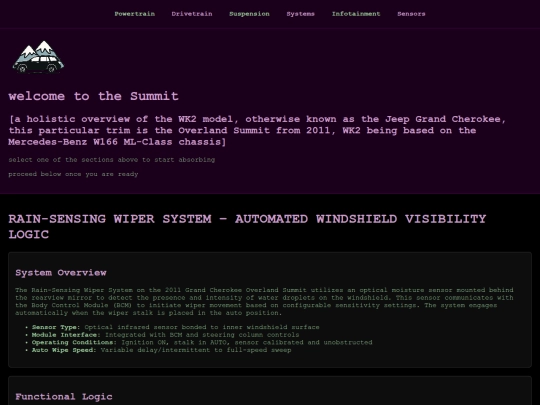Click the Functional Logic heading
The image size is (540, 405).
pos(64,396)
